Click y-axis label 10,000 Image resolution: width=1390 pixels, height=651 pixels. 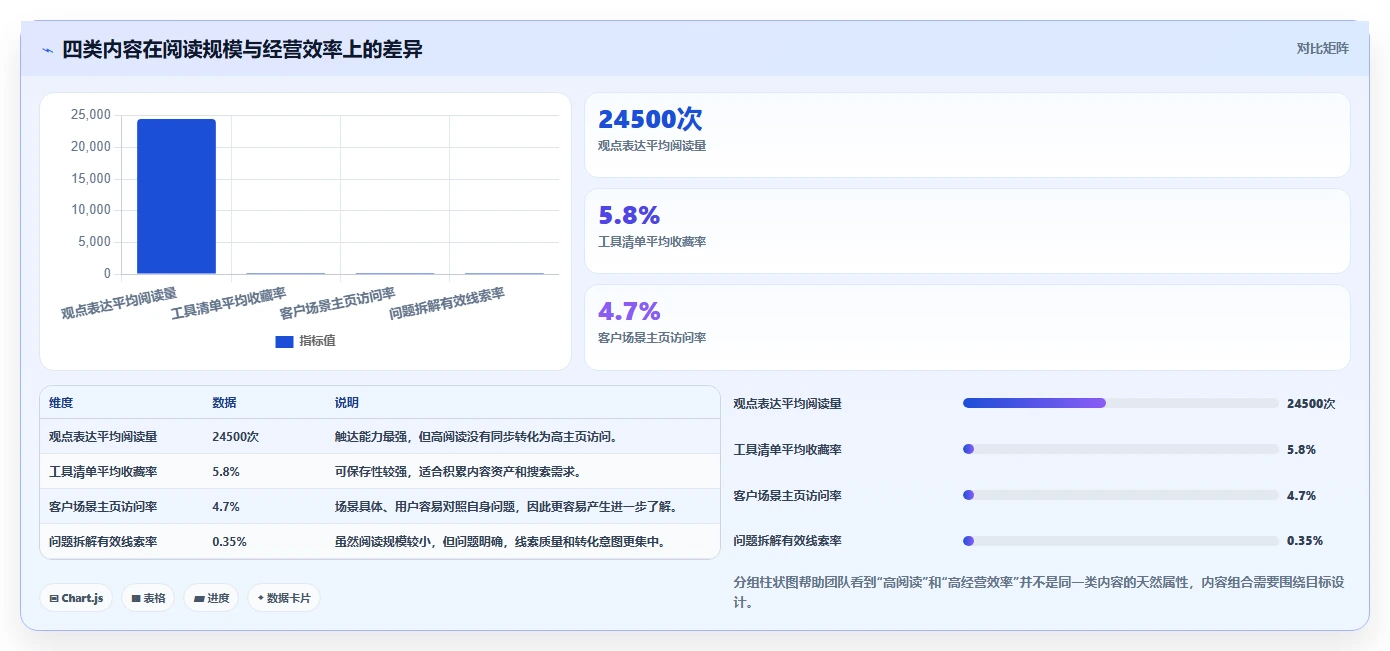pos(91,210)
